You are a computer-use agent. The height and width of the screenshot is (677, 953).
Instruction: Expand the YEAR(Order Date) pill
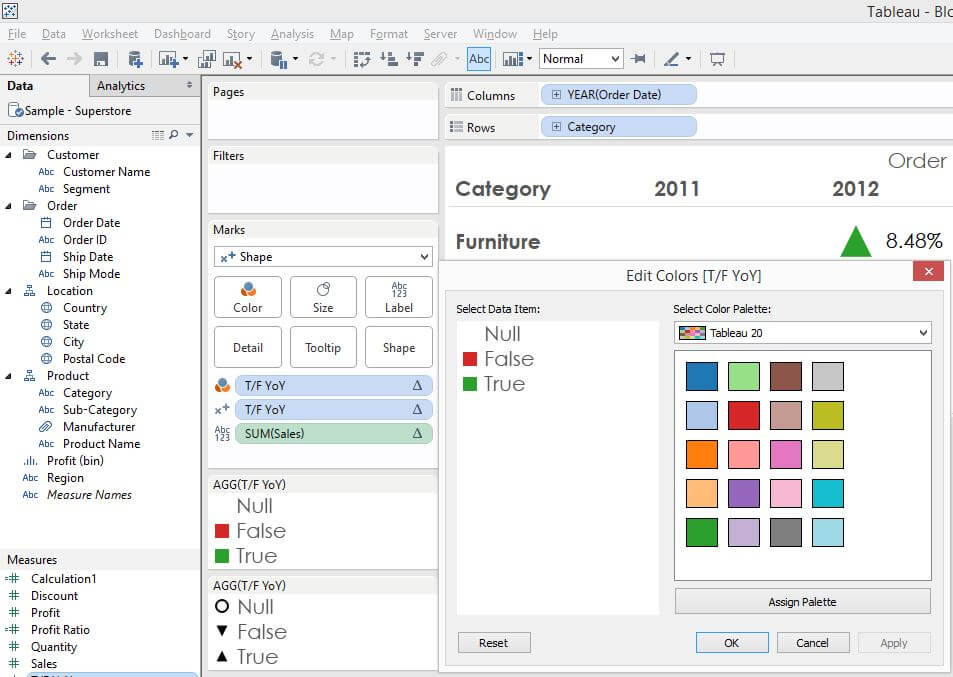(x=556, y=95)
